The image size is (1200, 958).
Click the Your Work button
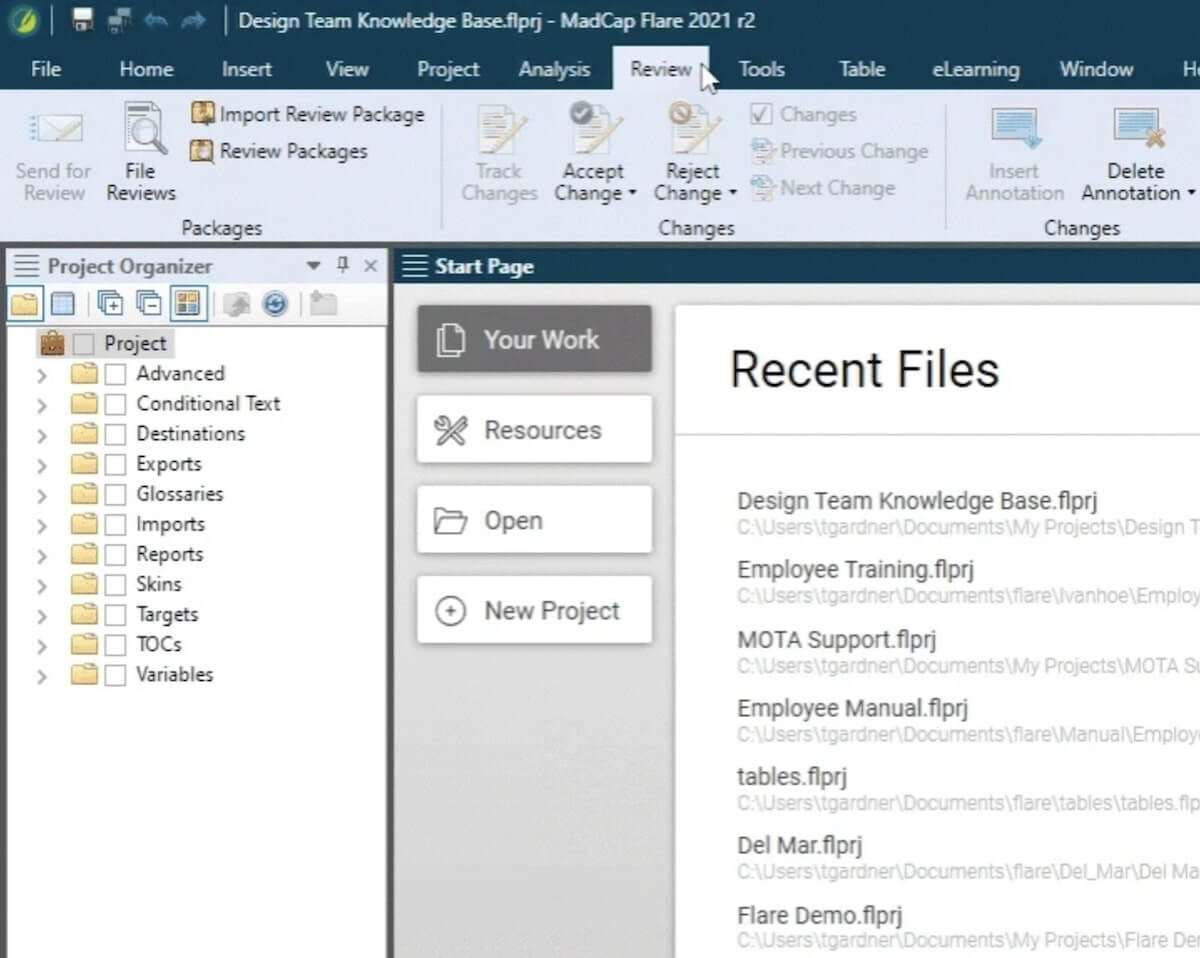534,339
